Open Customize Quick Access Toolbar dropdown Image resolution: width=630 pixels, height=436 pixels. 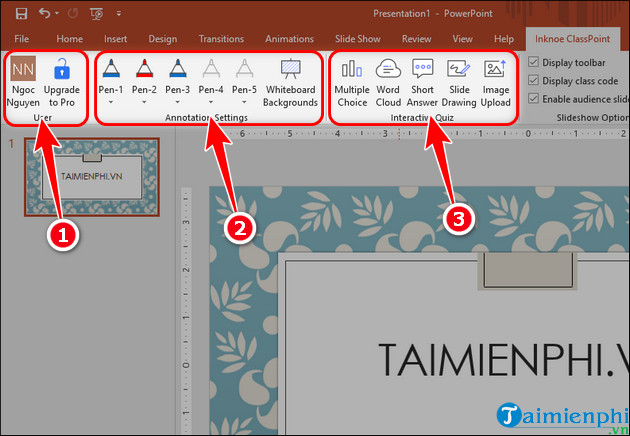pyautogui.click(x=119, y=13)
